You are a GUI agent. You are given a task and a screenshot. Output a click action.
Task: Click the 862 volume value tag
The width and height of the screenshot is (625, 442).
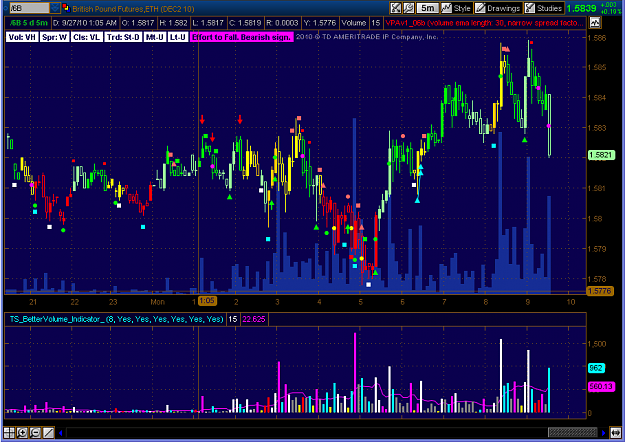click(x=596, y=368)
